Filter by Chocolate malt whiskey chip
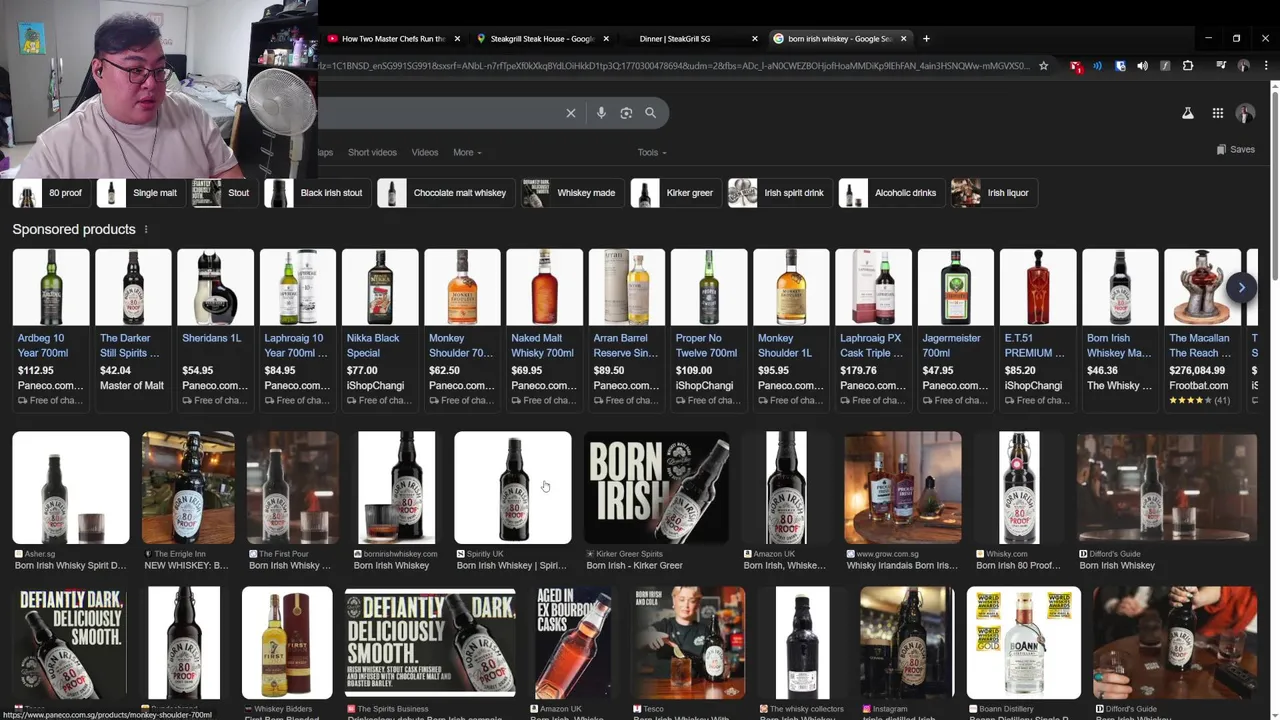The height and width of the screenshot is (720, 1280). 445,193
